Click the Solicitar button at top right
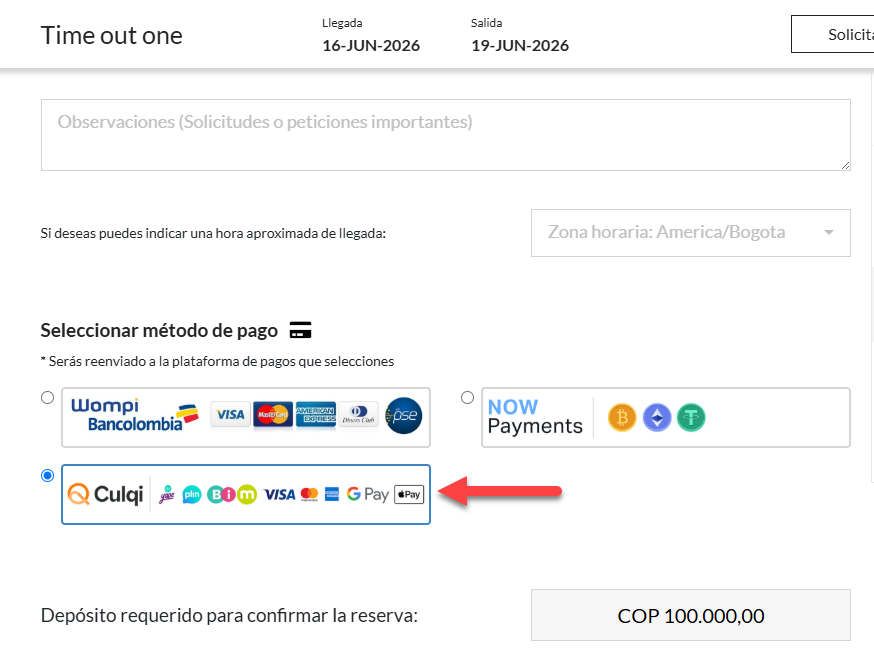874x663 pixels. pyautogui.click(x=833, y=34)
